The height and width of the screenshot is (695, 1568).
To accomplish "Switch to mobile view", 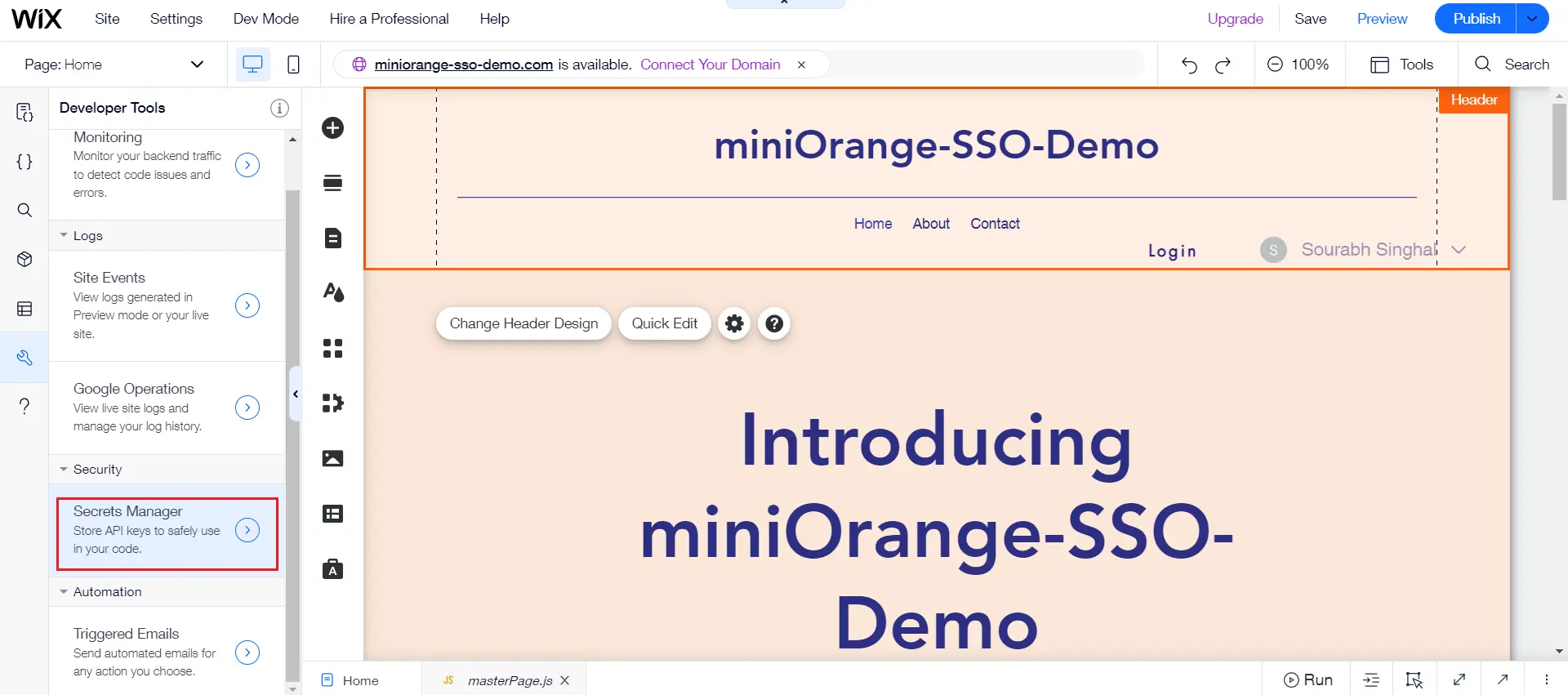I will point(293,65).
